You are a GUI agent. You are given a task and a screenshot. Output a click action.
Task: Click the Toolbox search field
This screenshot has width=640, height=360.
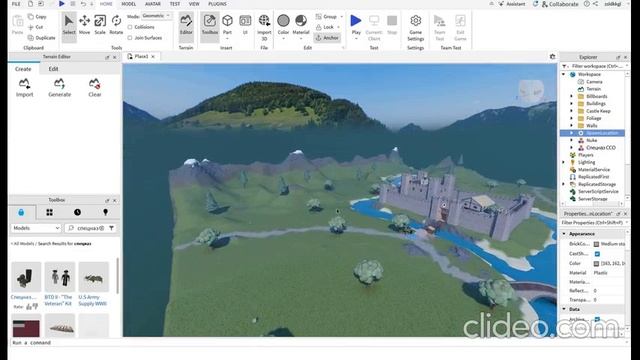85,228
